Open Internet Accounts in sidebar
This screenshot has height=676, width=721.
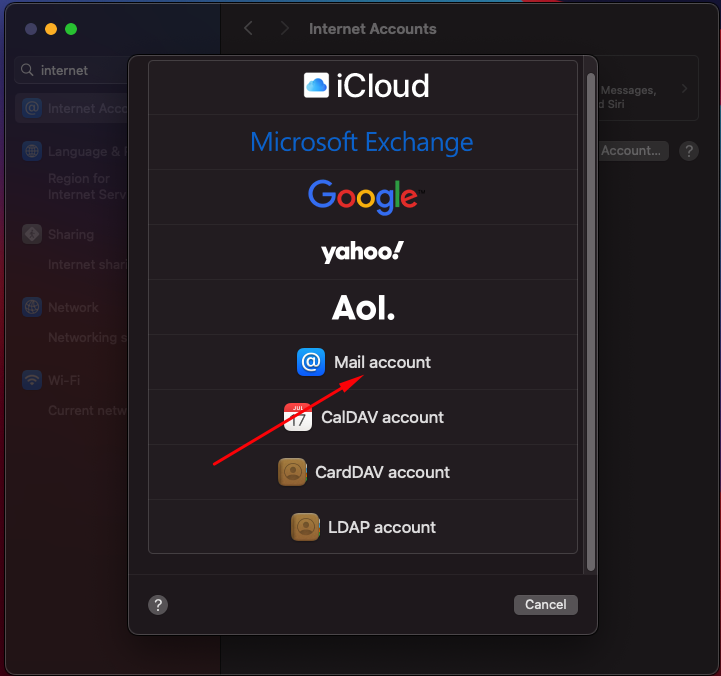[72, 109]
